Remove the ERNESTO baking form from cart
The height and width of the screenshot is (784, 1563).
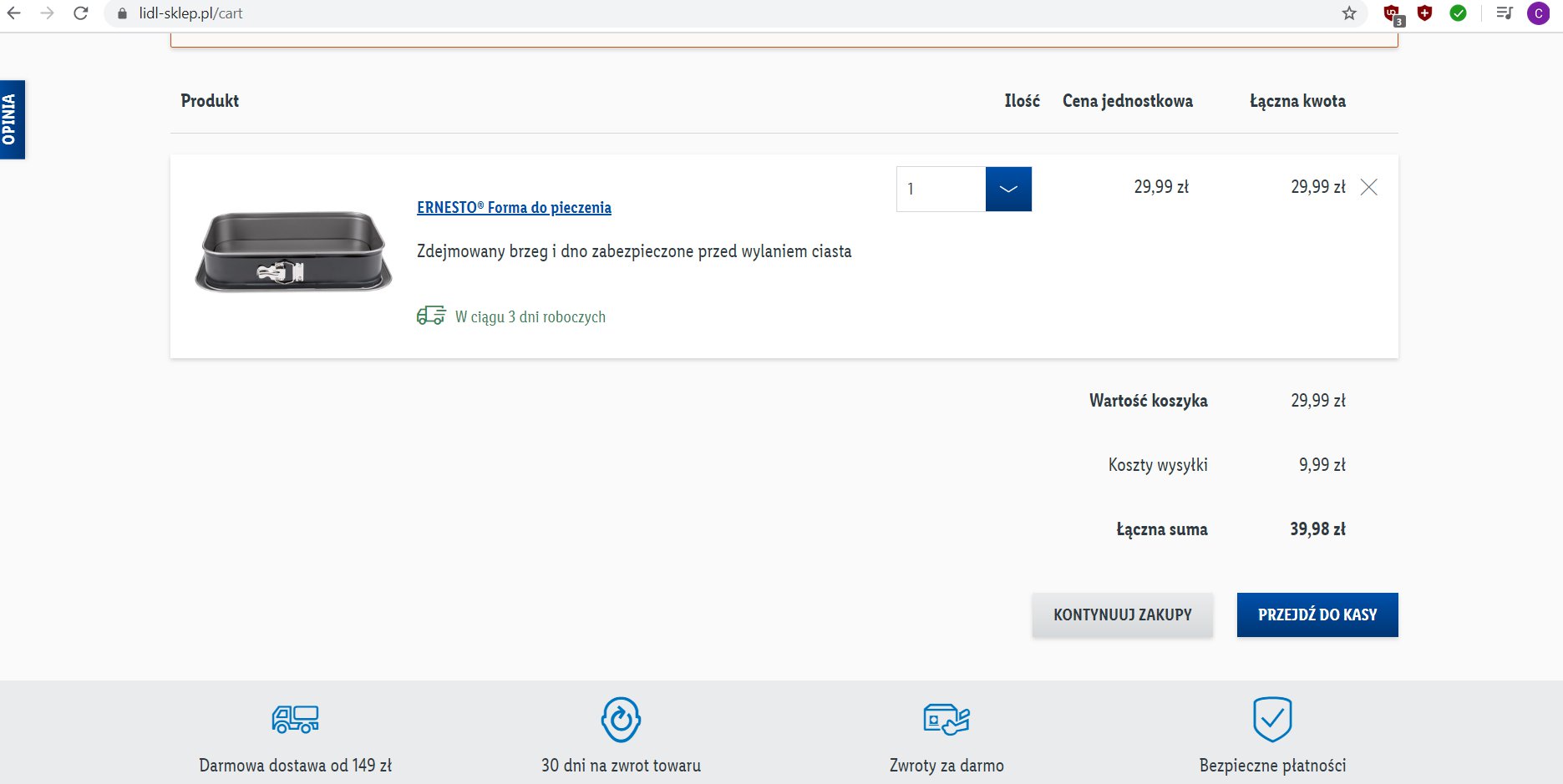pos(1368,187)
